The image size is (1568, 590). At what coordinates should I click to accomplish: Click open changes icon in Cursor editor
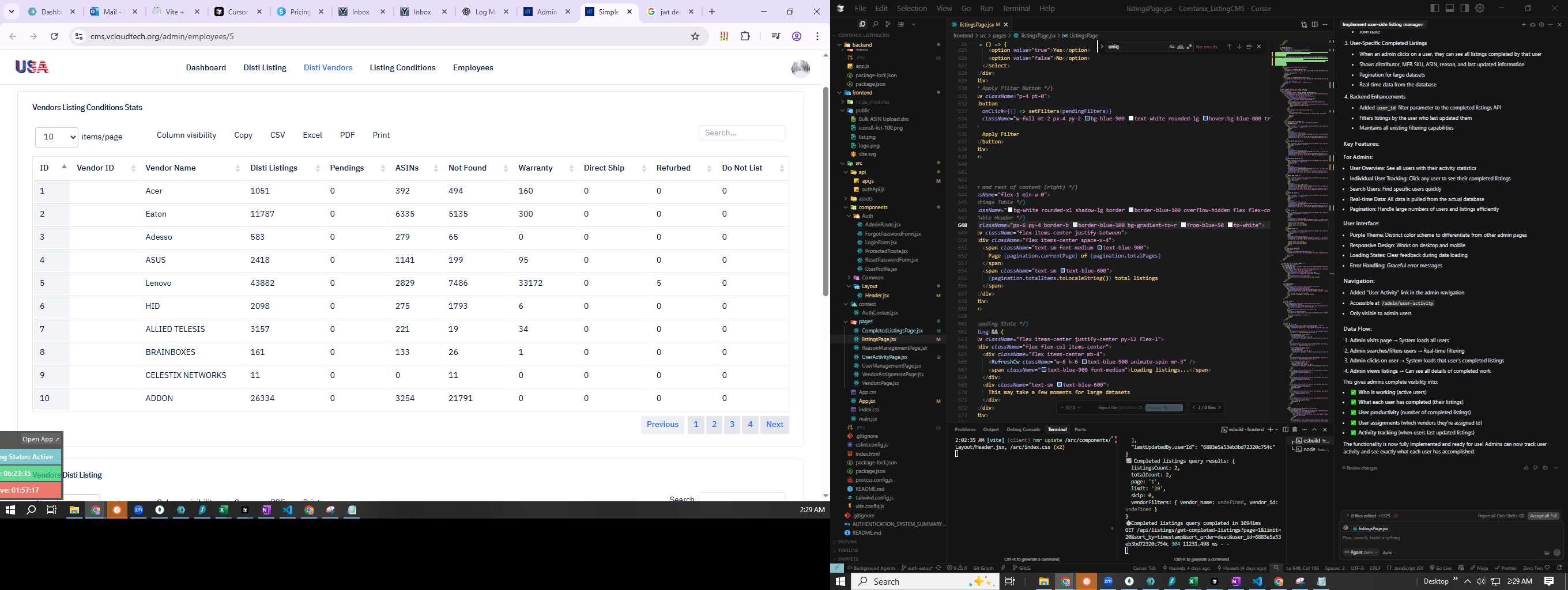pyautogui.click(x=1304, y=24)
